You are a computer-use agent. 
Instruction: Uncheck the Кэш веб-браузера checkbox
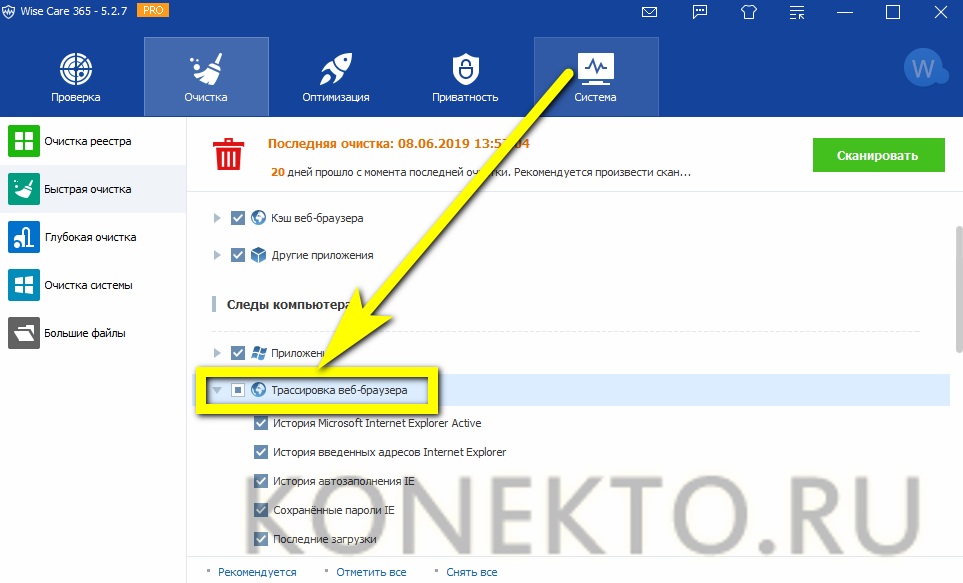238,218
